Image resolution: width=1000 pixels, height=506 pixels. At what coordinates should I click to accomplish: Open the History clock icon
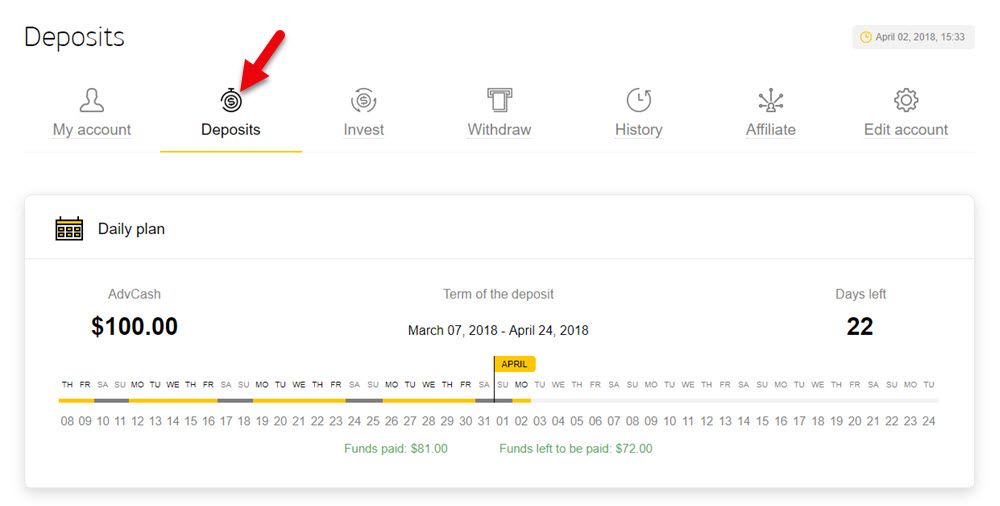[638, 100]
